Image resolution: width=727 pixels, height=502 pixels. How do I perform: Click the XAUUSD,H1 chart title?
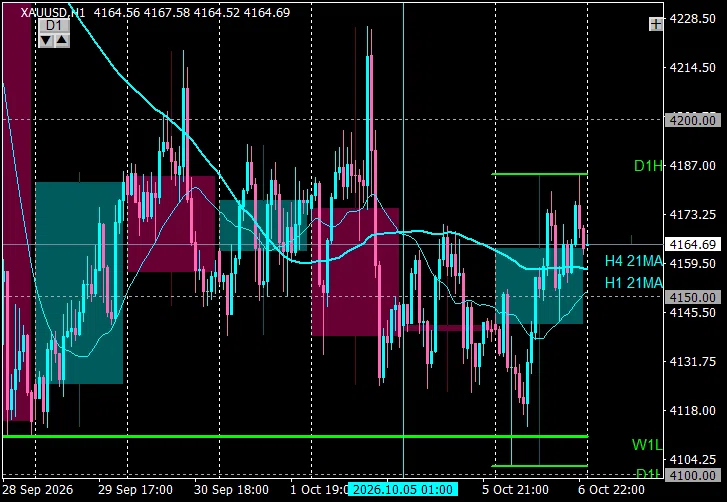53,13
